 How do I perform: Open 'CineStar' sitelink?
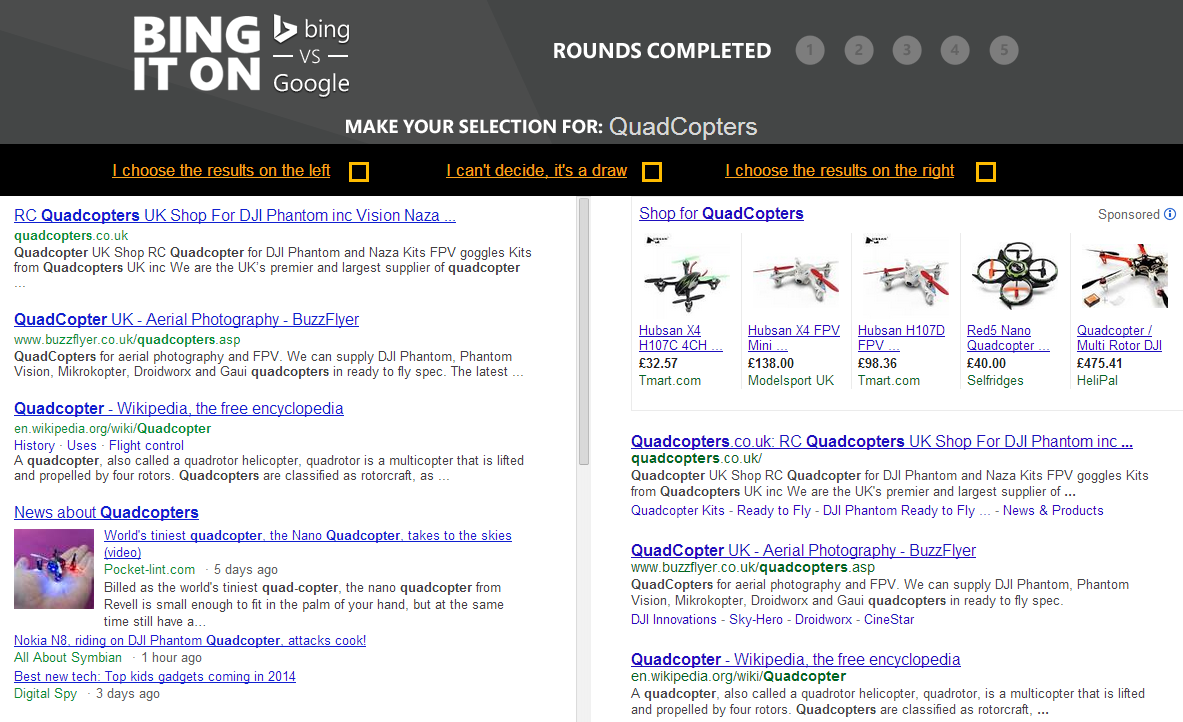[889, 619]
